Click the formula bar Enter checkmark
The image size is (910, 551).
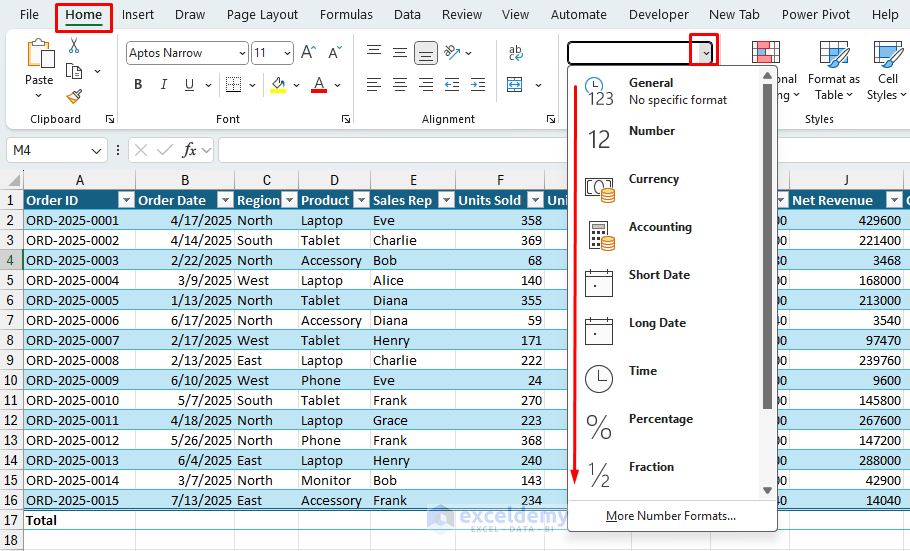(165, 150)
